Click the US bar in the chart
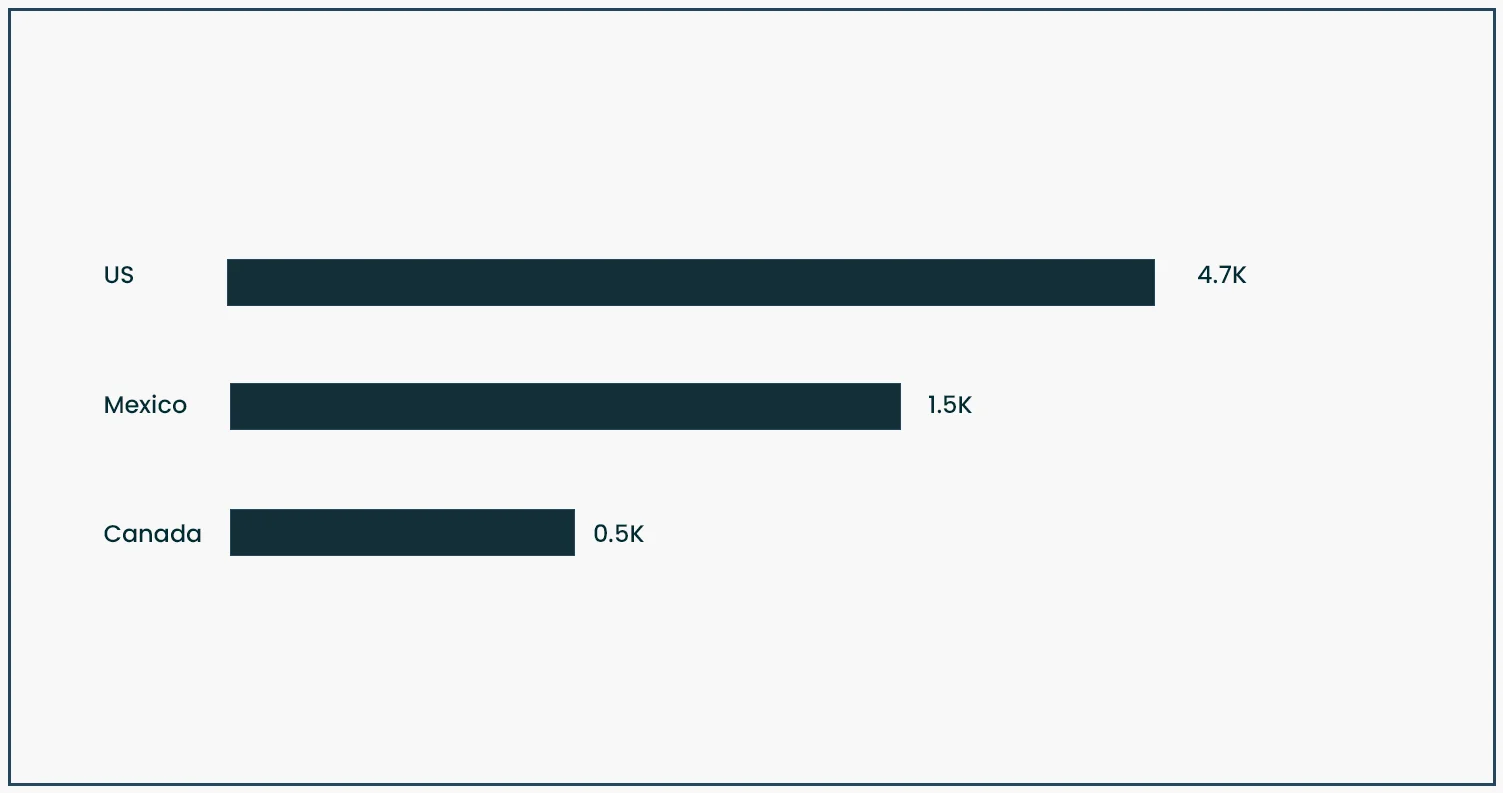Image resolution: width=1503 pixels, height=793 pixels. click(690, 282)
